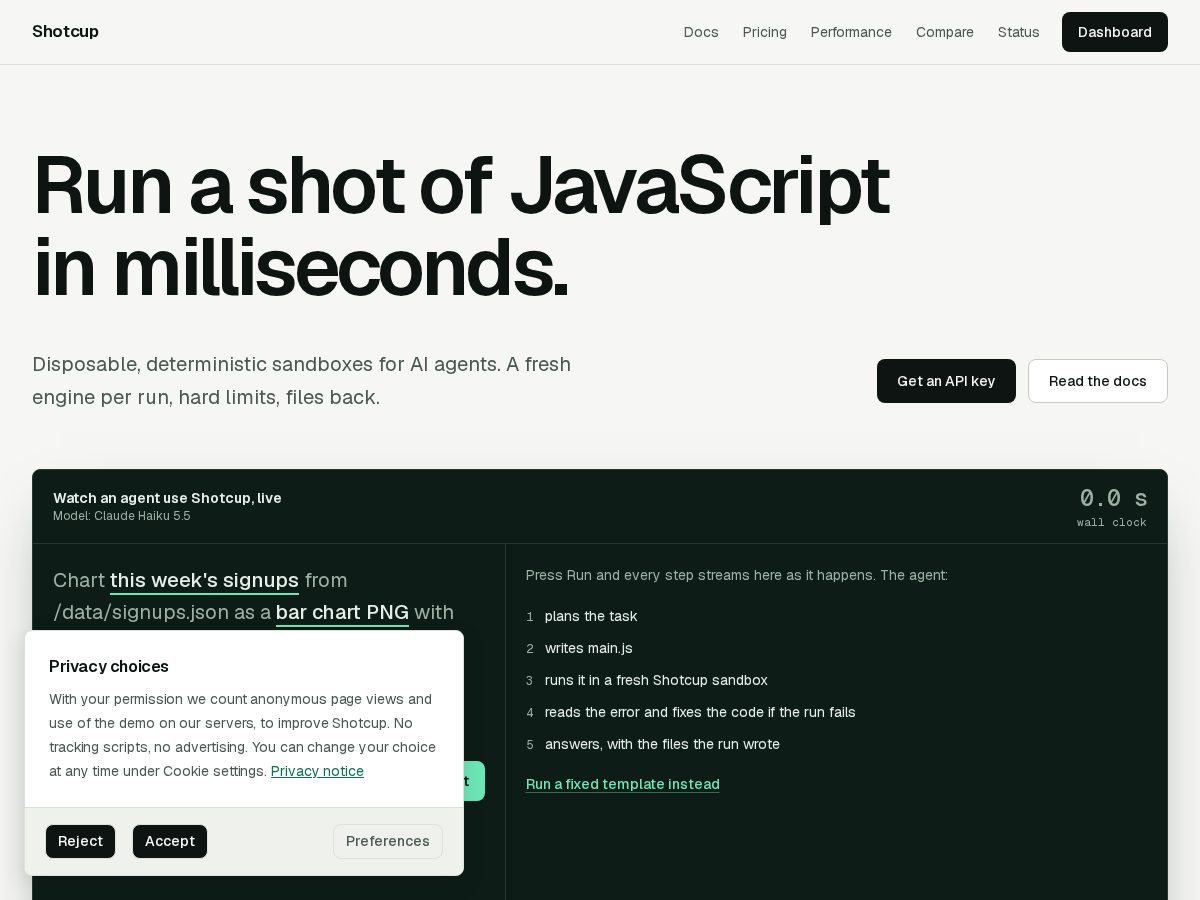Click step "writes main.js"
The height and width of the screenshot is (900, 1200).
pos(589,648)
